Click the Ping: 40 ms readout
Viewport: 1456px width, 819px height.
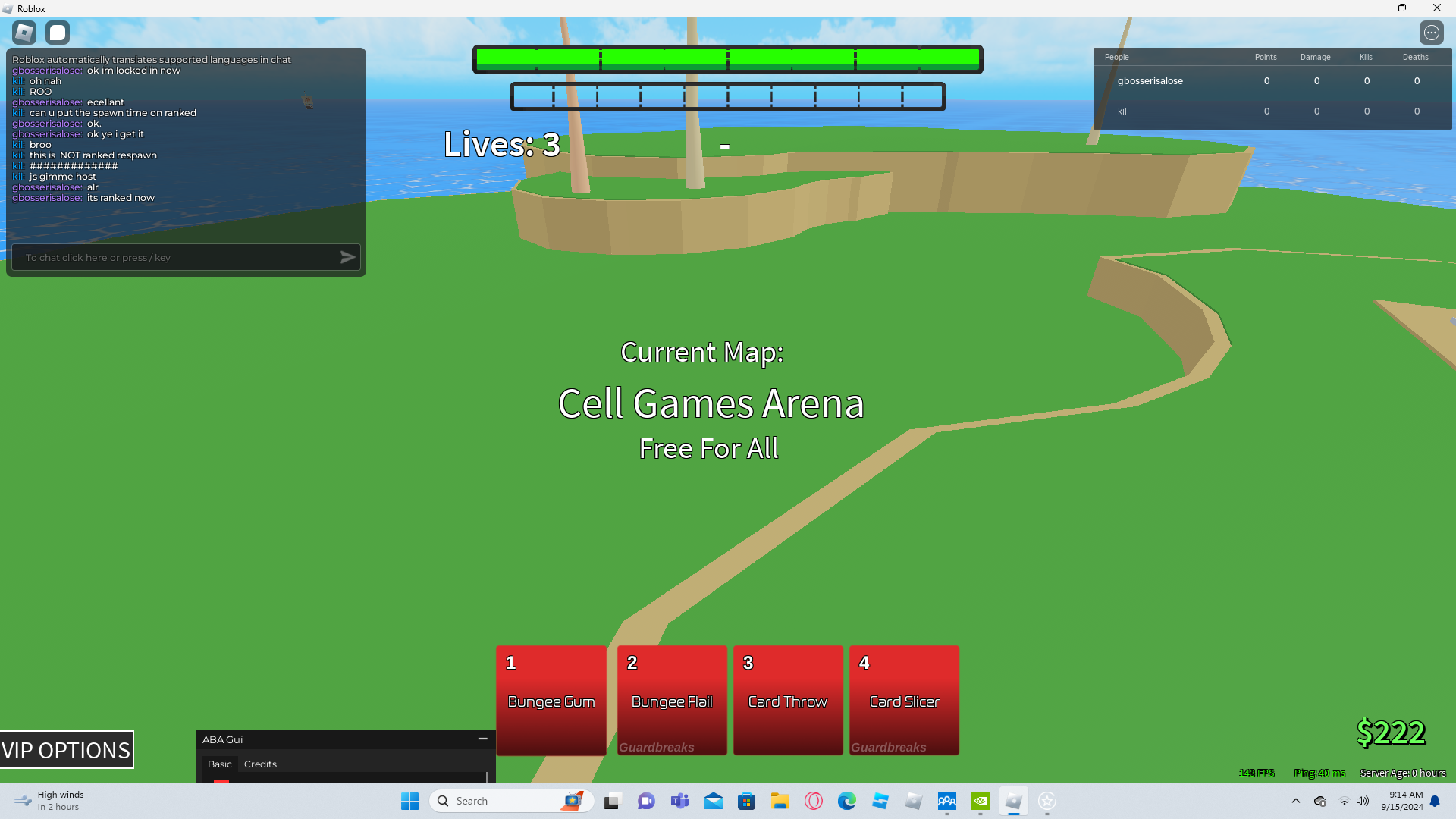tap(1319, 773)
